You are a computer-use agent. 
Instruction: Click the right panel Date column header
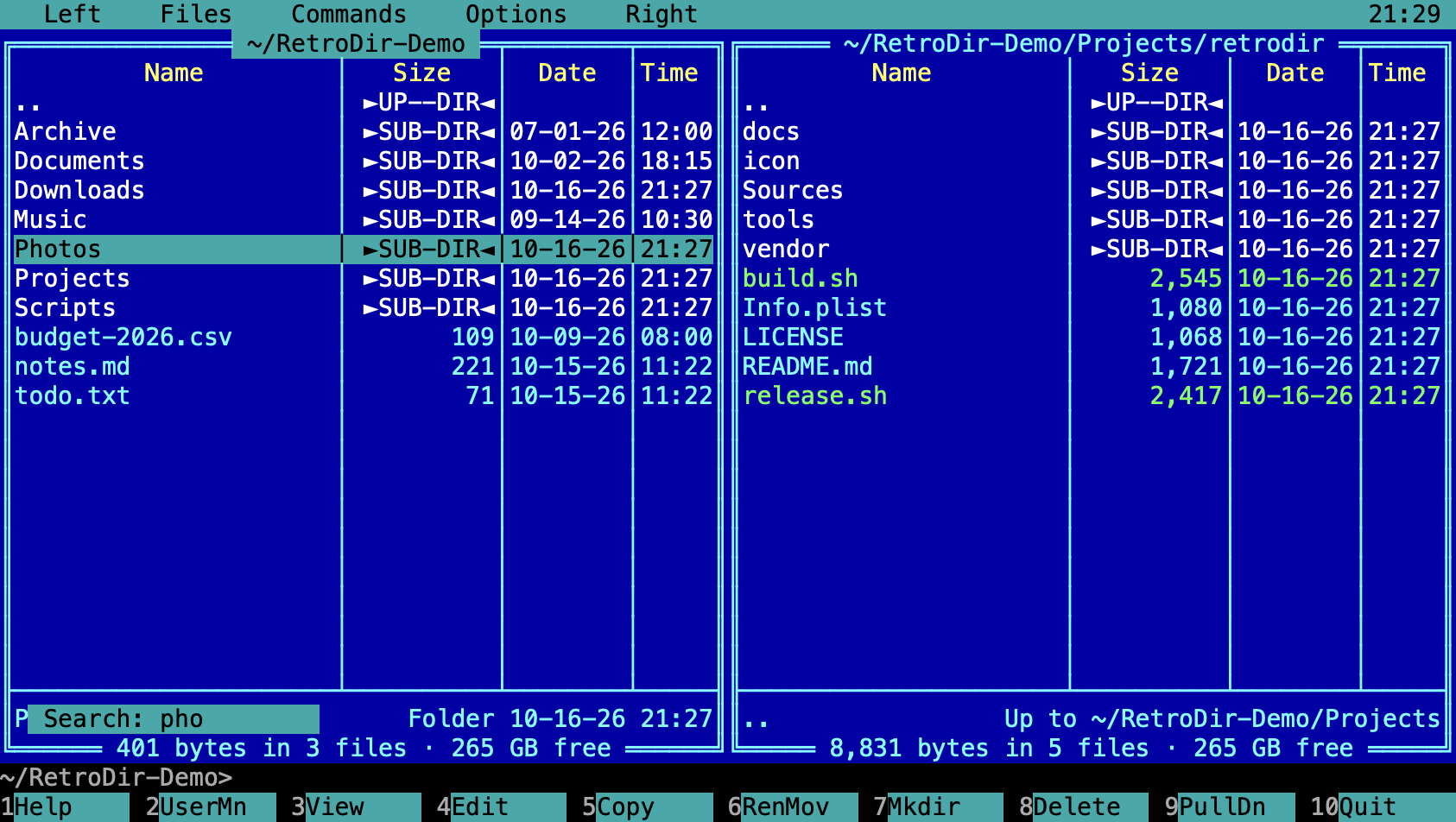tap(1295, 73)
